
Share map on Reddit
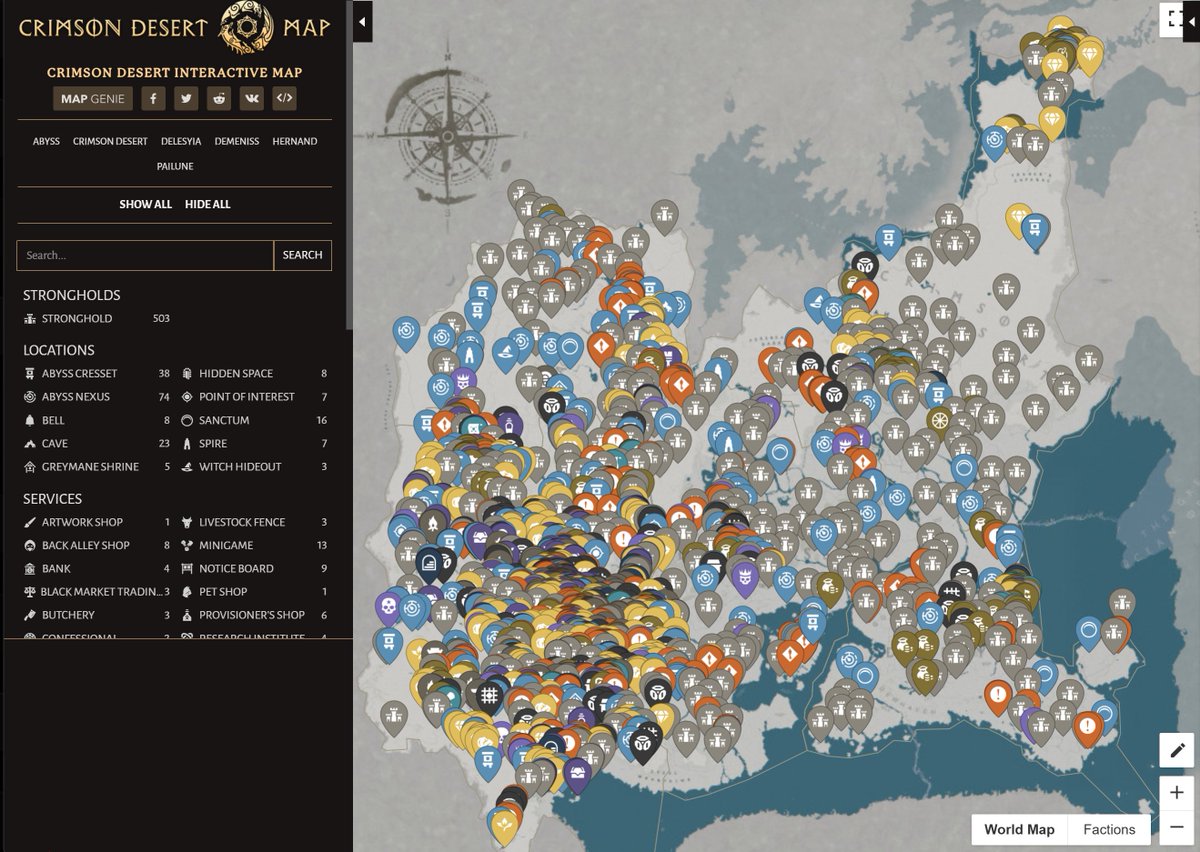click(x=219, y=99)
